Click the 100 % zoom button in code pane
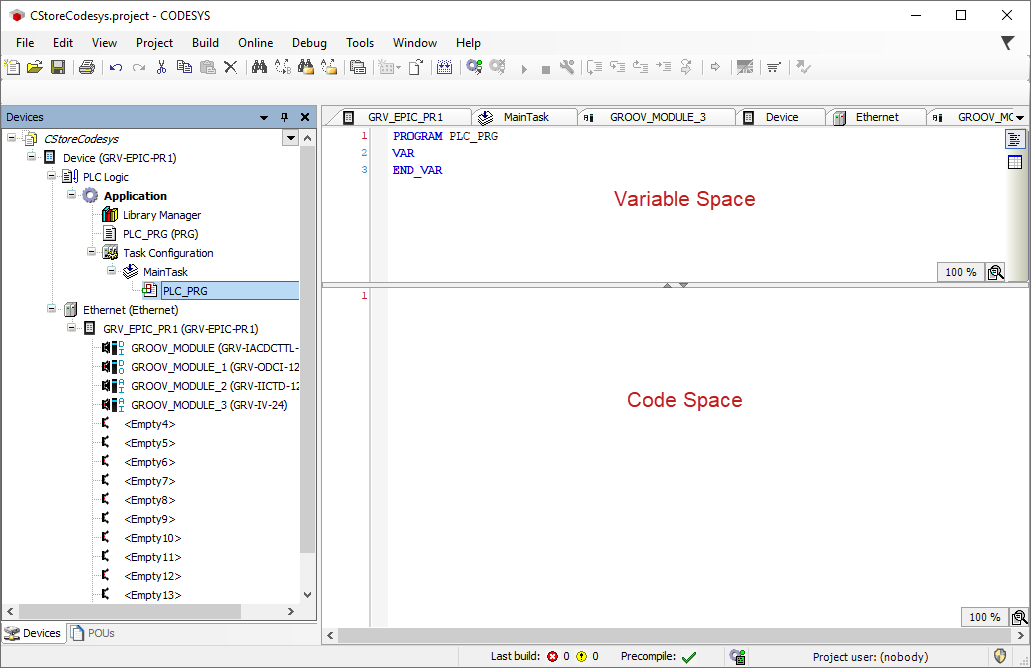 (x=985, y=617)
